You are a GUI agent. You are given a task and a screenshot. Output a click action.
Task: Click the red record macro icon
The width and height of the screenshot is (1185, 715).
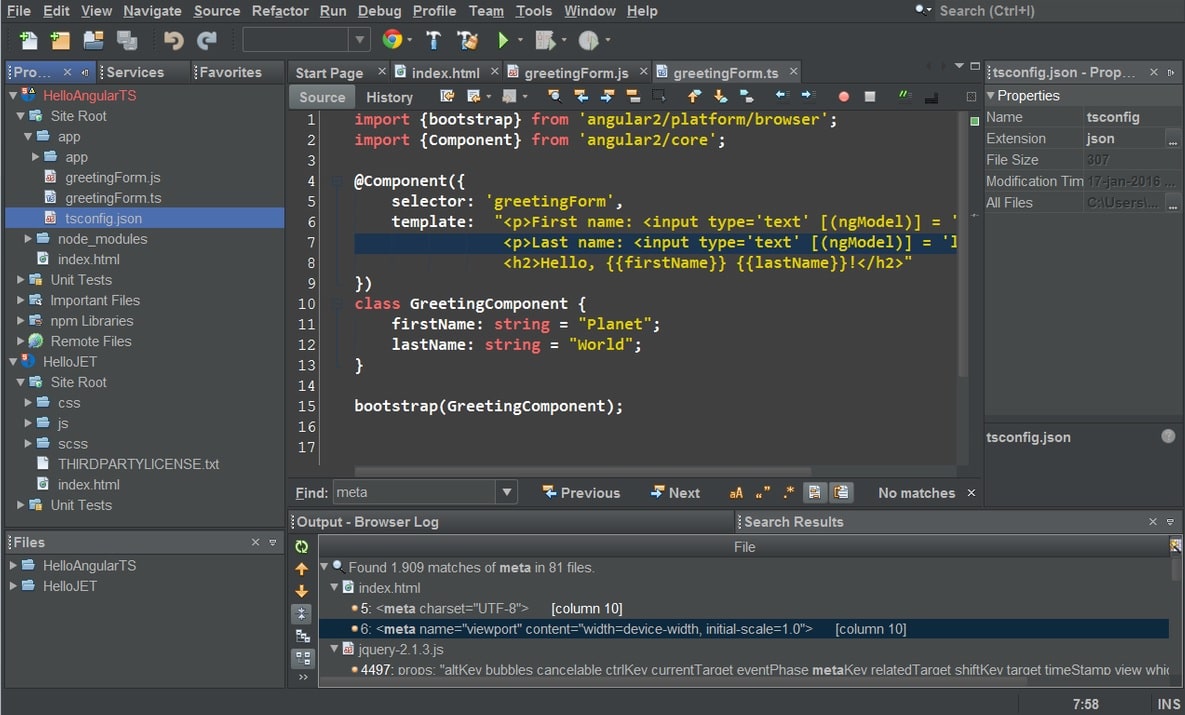(x=843, y=97)
